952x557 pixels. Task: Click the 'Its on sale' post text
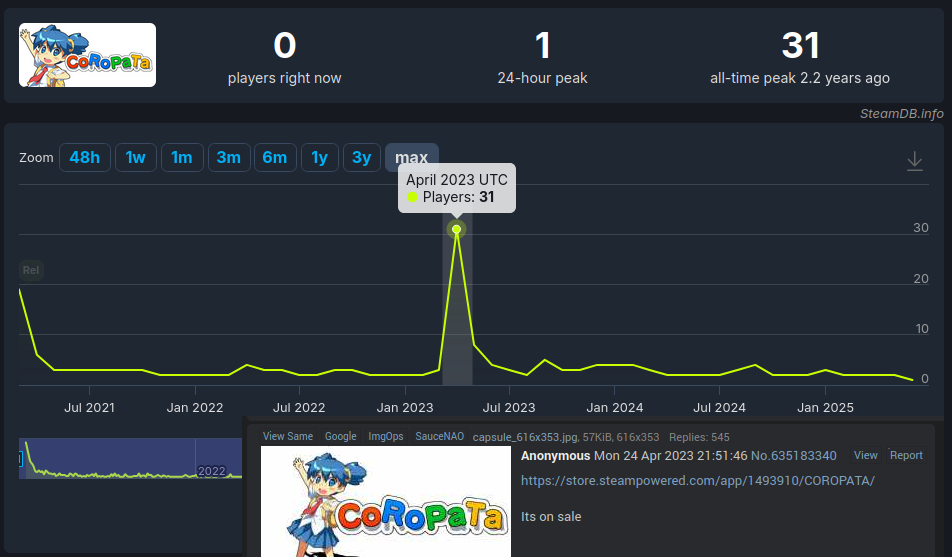(551, 517)
